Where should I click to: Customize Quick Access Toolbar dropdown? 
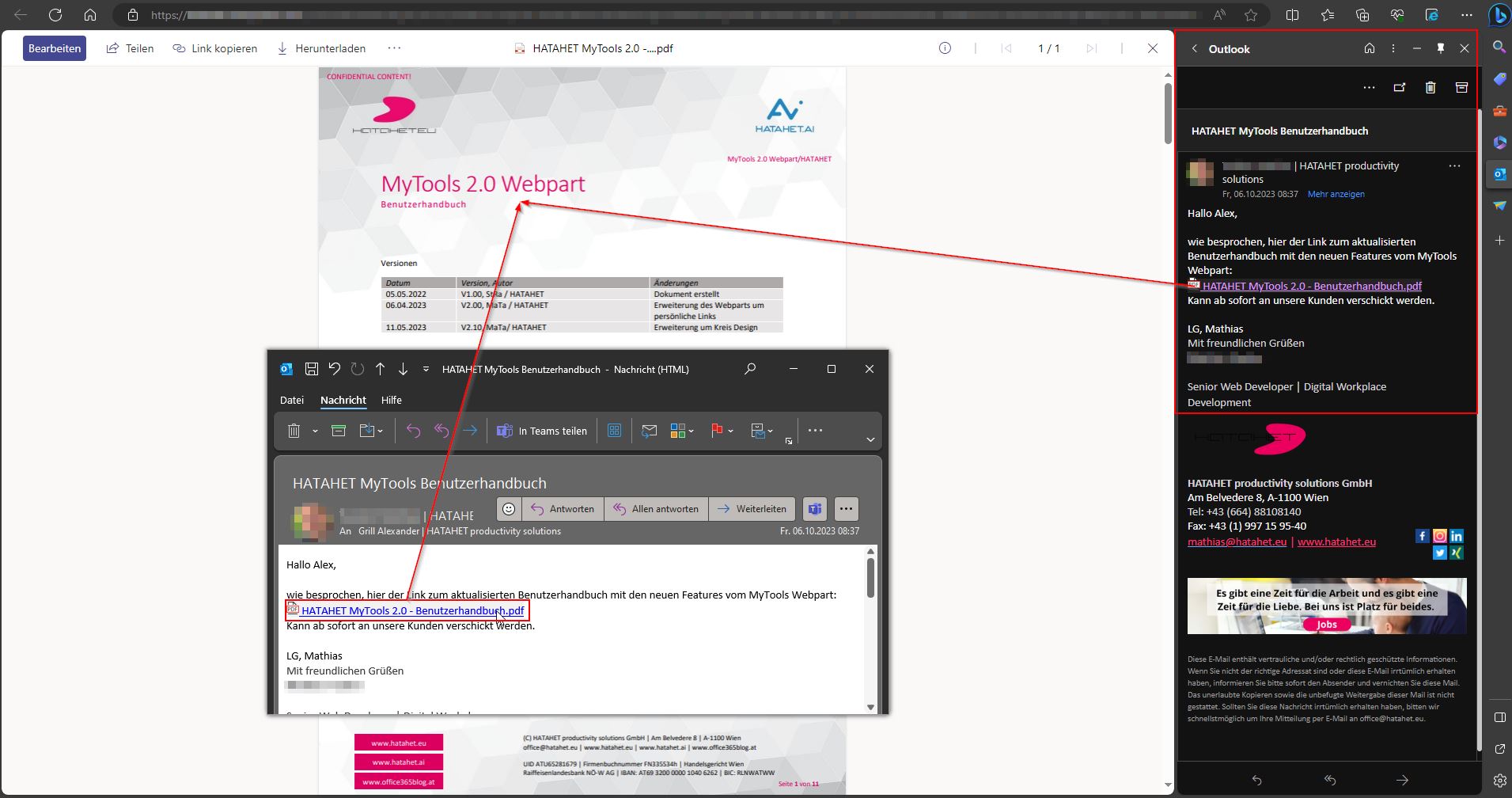tap(426, 369)
